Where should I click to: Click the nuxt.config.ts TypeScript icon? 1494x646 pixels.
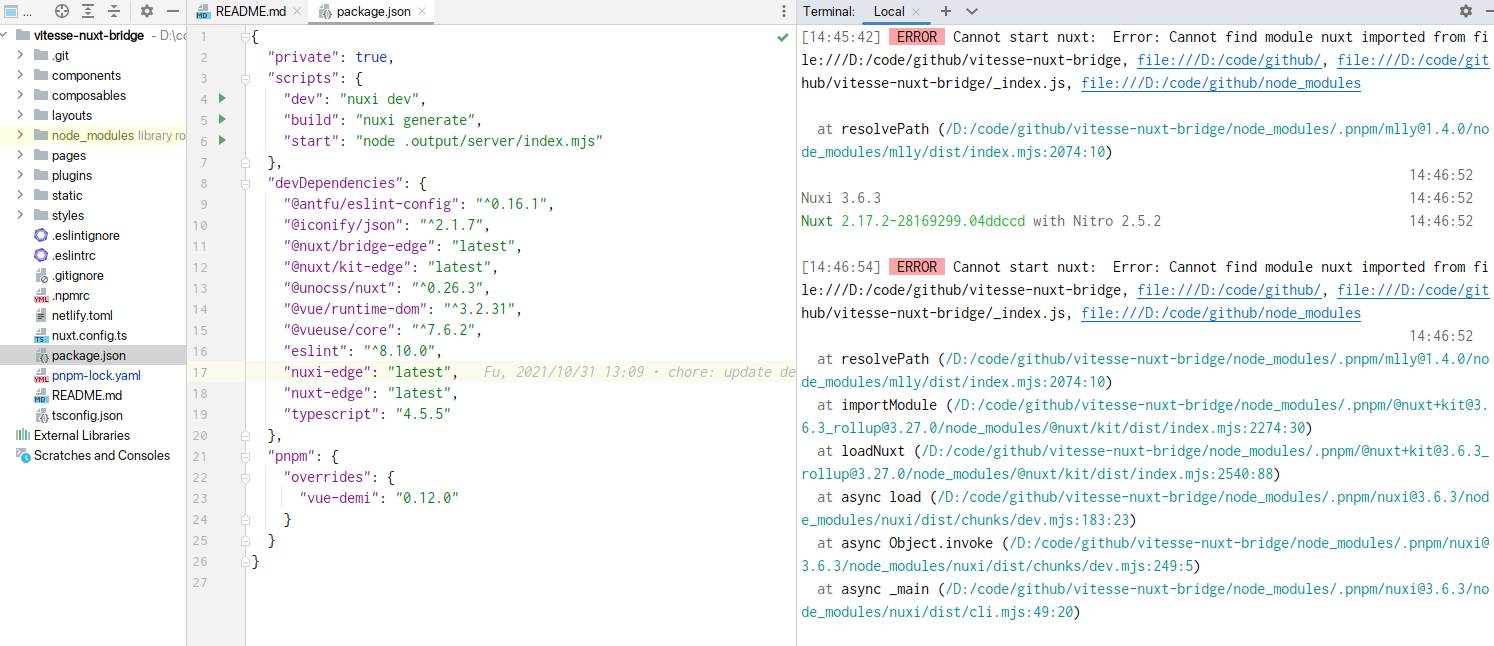[x=41, y=336]
